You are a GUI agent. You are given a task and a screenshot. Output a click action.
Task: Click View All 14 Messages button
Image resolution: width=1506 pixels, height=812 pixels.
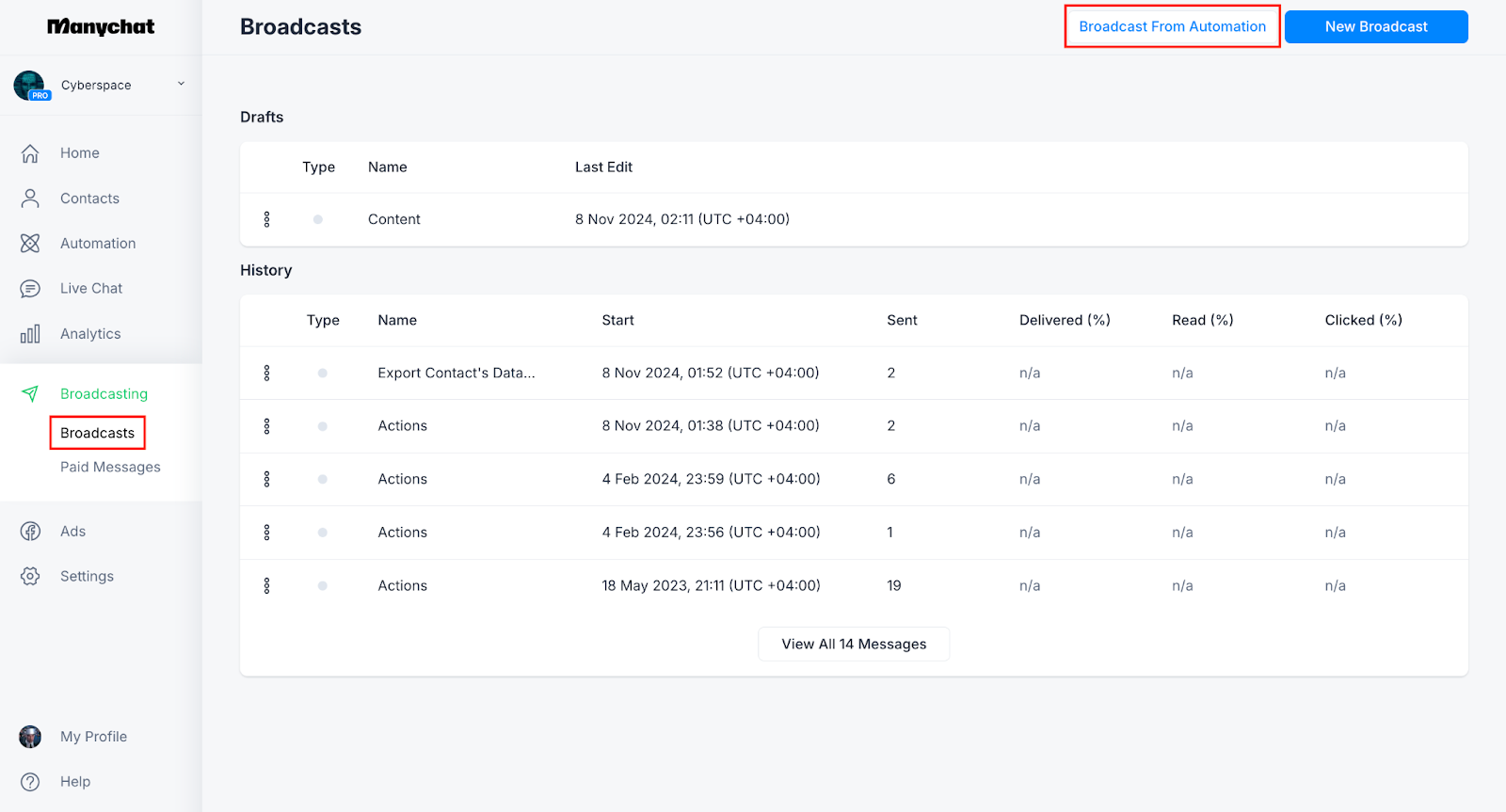[854, 645]
